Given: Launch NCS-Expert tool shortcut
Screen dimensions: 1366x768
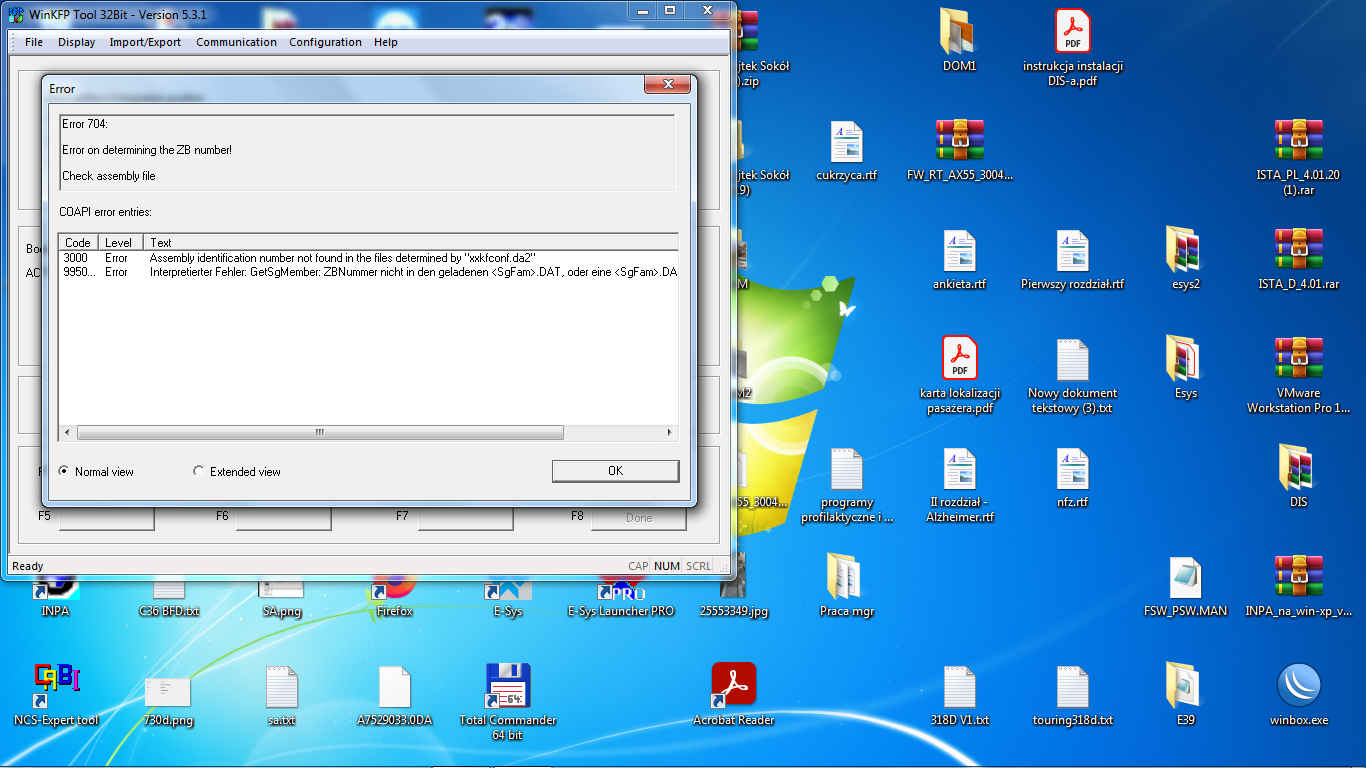Looking at the screenshot, I should click(56, 686).
